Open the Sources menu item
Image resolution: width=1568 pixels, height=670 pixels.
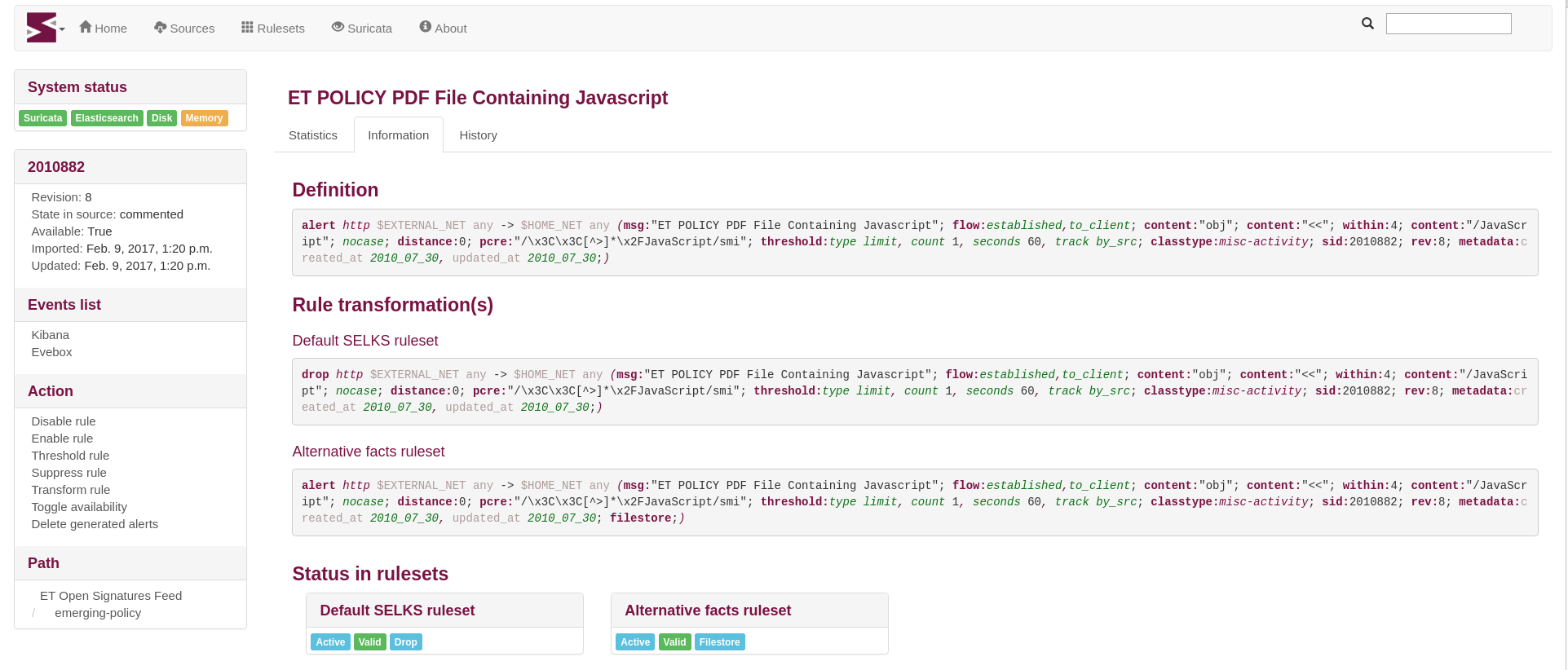[x=184, y=28]
